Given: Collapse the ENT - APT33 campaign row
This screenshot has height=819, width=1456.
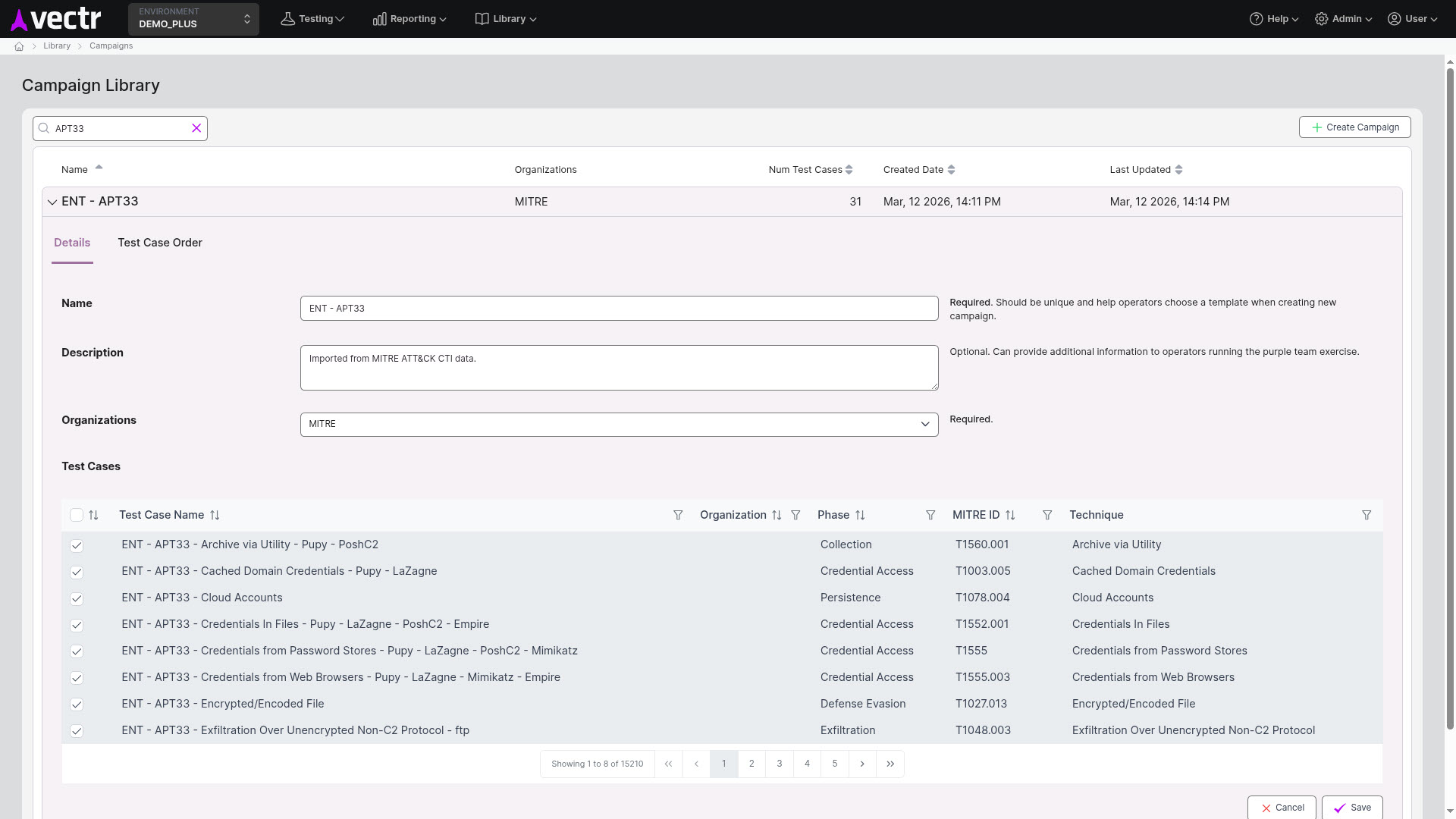Looking at the screenshot, I should 52,202.
